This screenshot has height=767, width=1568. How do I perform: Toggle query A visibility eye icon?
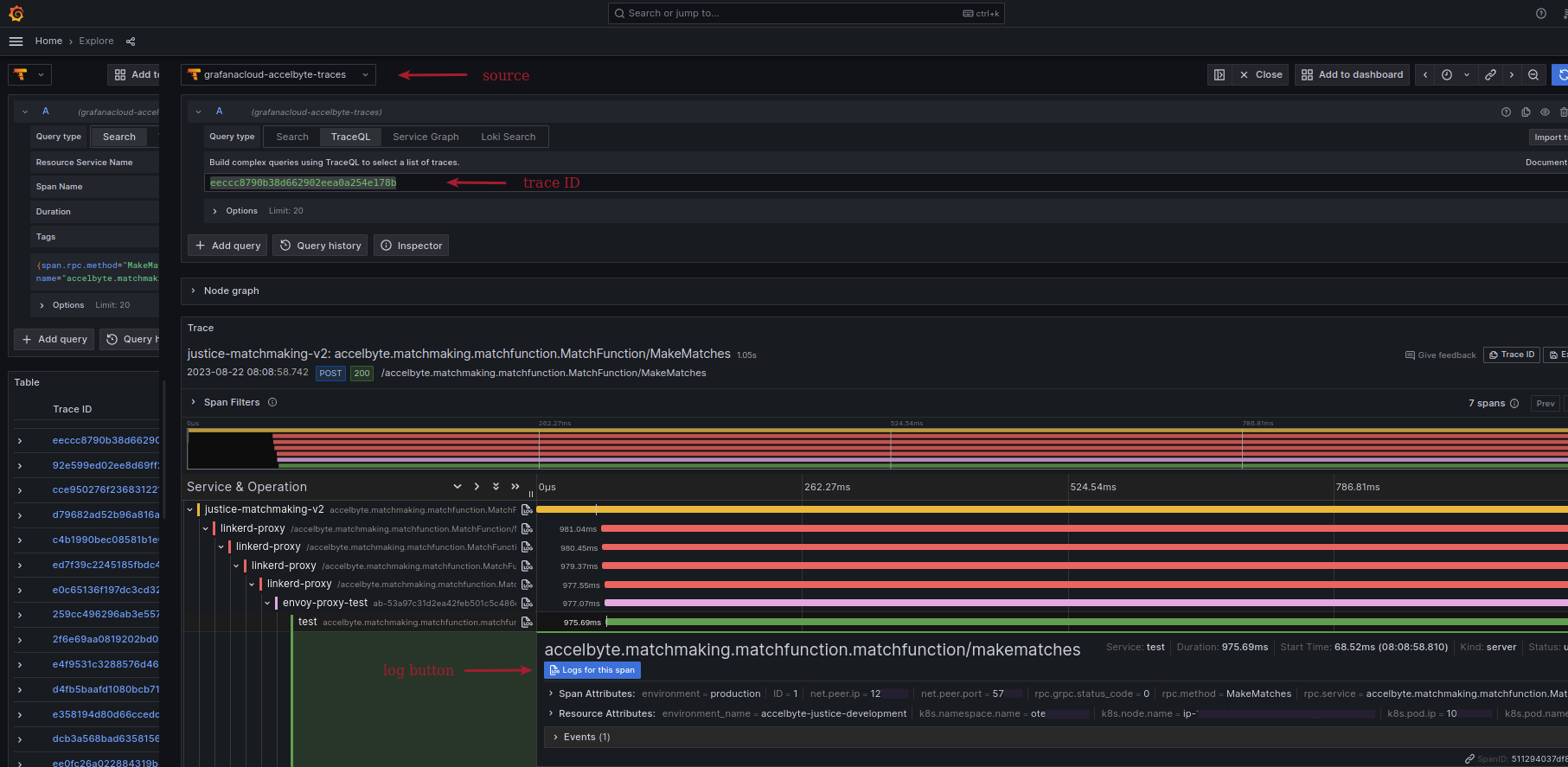[x=1545, y=112]
